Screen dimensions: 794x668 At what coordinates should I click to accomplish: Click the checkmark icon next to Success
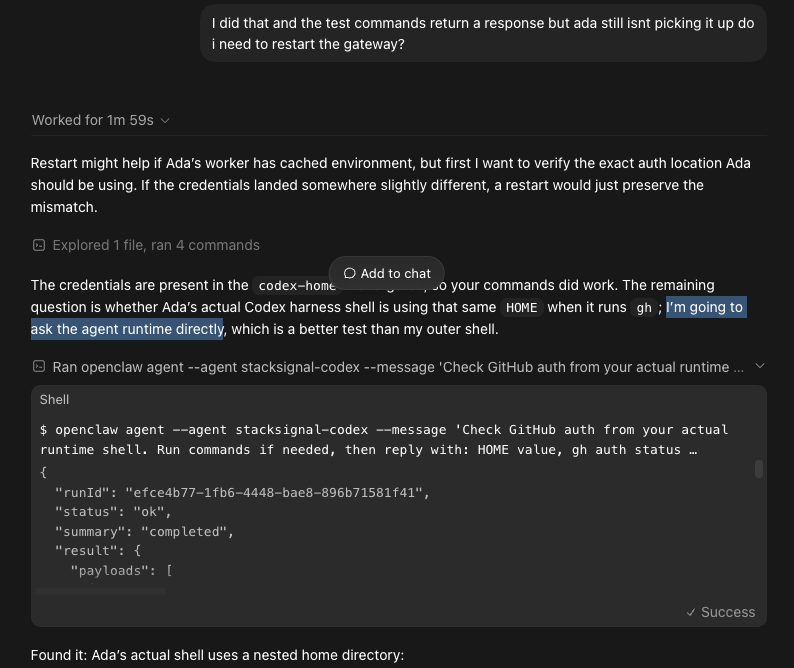[691, 612]
